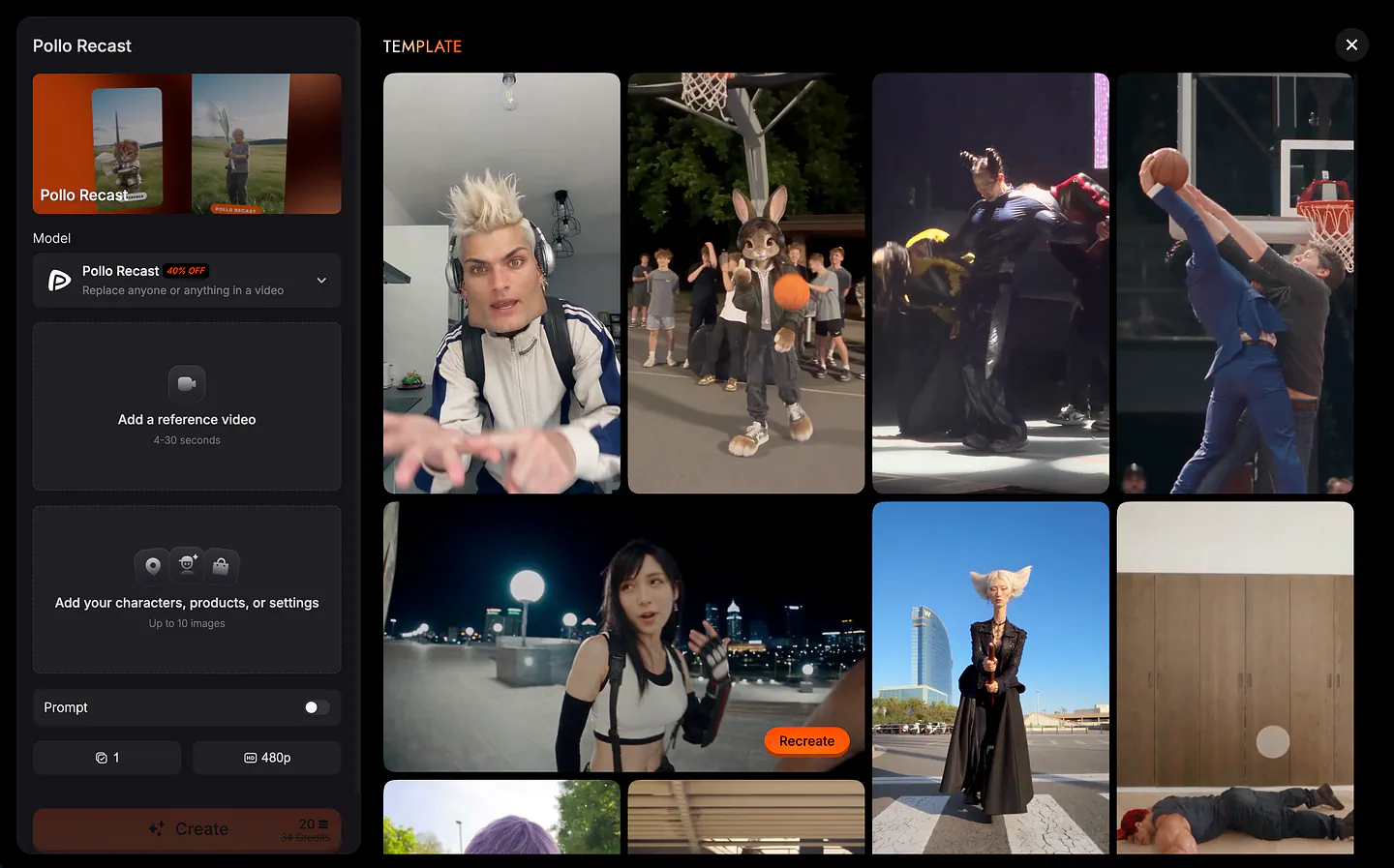Click the Add your characters upload area

[187, 589]
